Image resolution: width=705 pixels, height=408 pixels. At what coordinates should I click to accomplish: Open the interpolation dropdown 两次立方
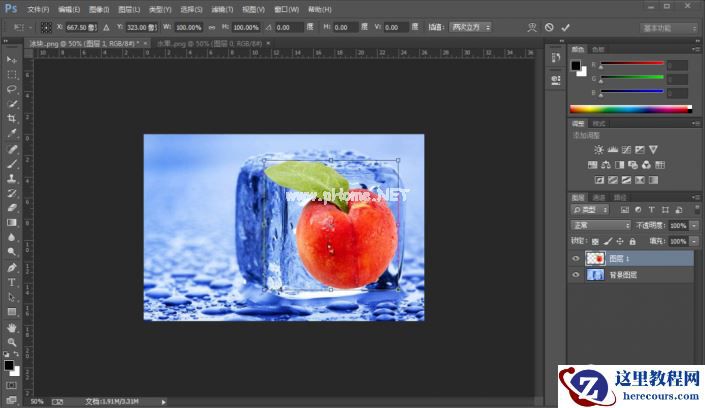coord(470,27)
